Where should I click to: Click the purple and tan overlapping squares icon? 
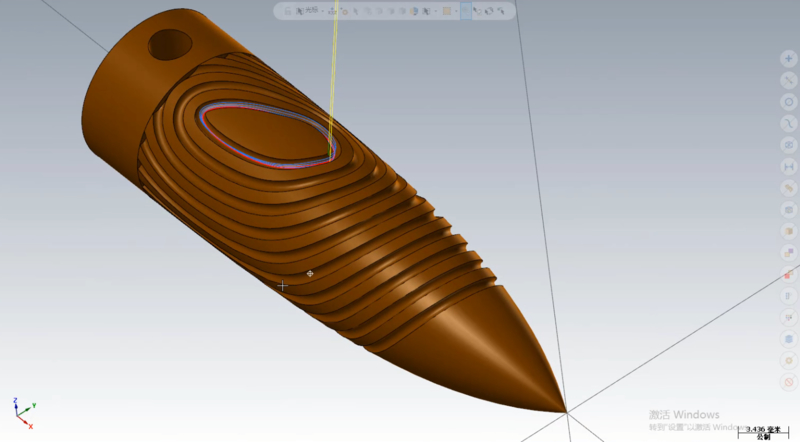(x=789, y=253)
